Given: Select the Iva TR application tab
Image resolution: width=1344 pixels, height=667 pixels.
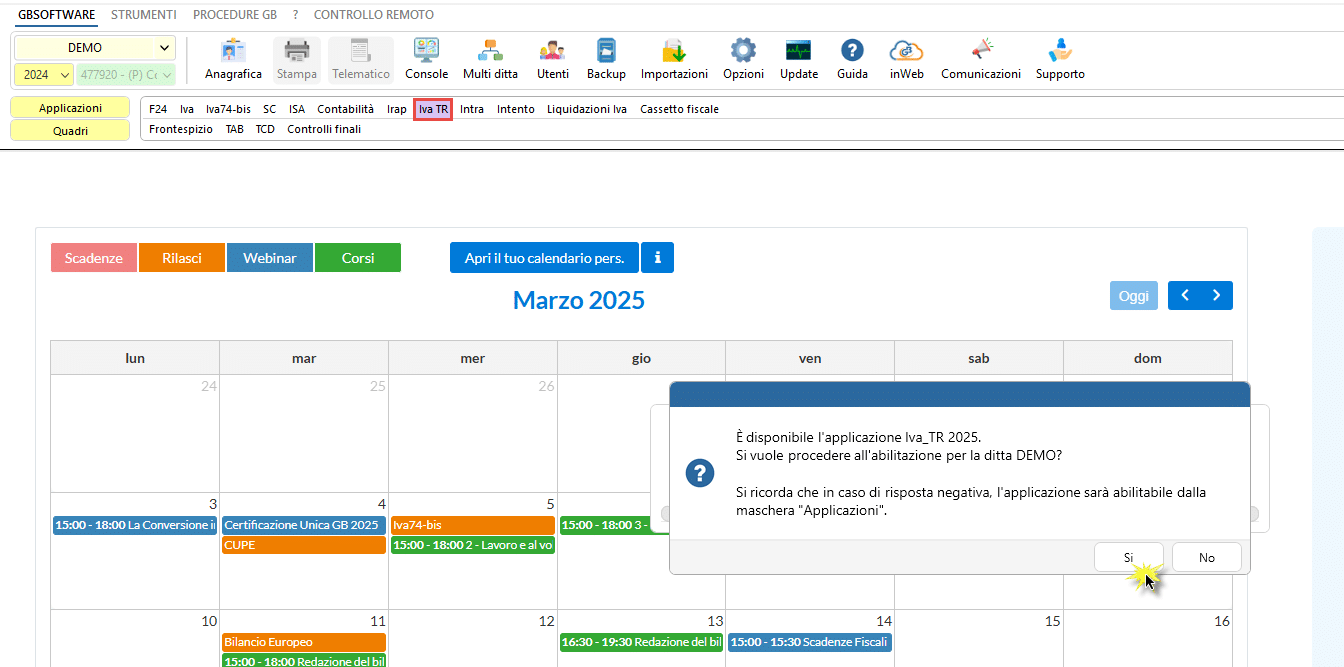Looking at the screenshot, I should 433,110.
